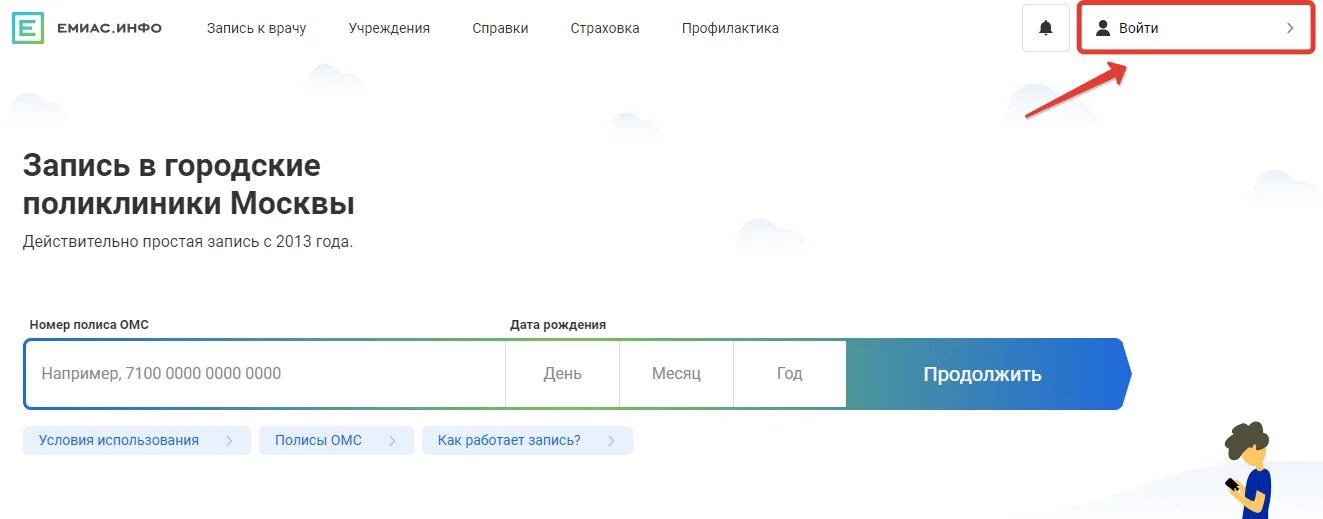
Task: Click the user profile icon in Войти
Action: 1103,28
